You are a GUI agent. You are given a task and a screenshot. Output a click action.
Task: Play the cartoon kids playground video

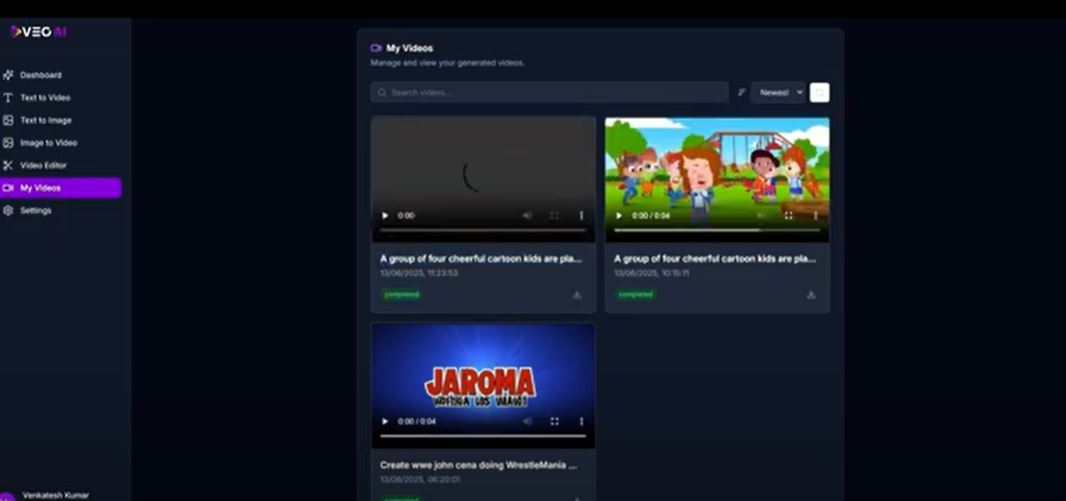[x=619, y=215]
